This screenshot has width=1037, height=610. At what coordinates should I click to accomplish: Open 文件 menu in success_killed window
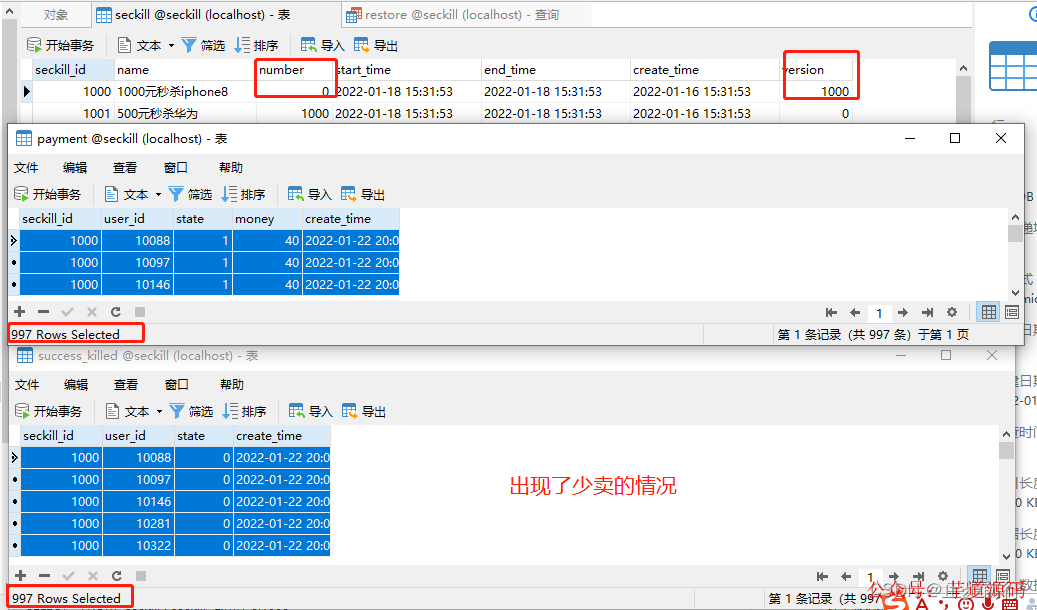coord(27,384)
